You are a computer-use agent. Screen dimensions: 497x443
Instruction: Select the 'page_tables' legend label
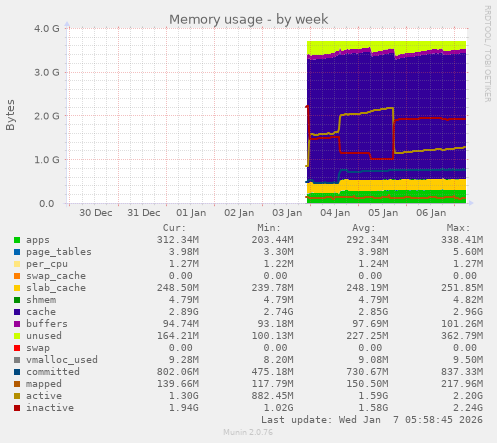59,252
